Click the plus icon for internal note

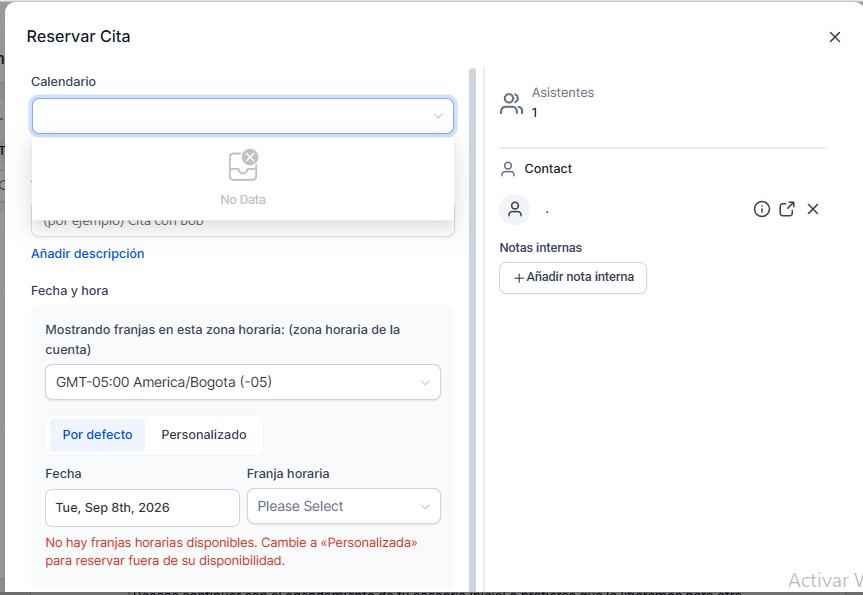(518, 278)
